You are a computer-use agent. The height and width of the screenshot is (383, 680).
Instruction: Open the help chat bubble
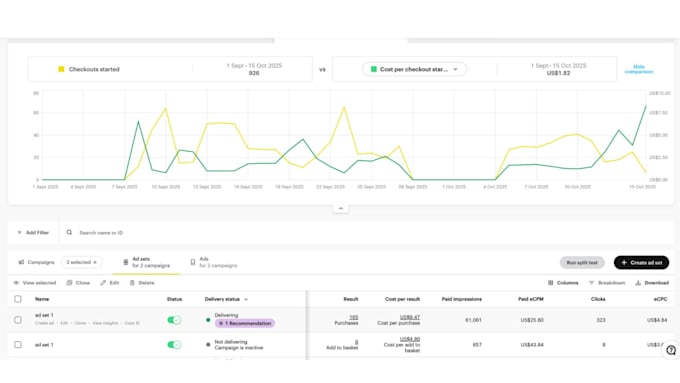point(671,350)
